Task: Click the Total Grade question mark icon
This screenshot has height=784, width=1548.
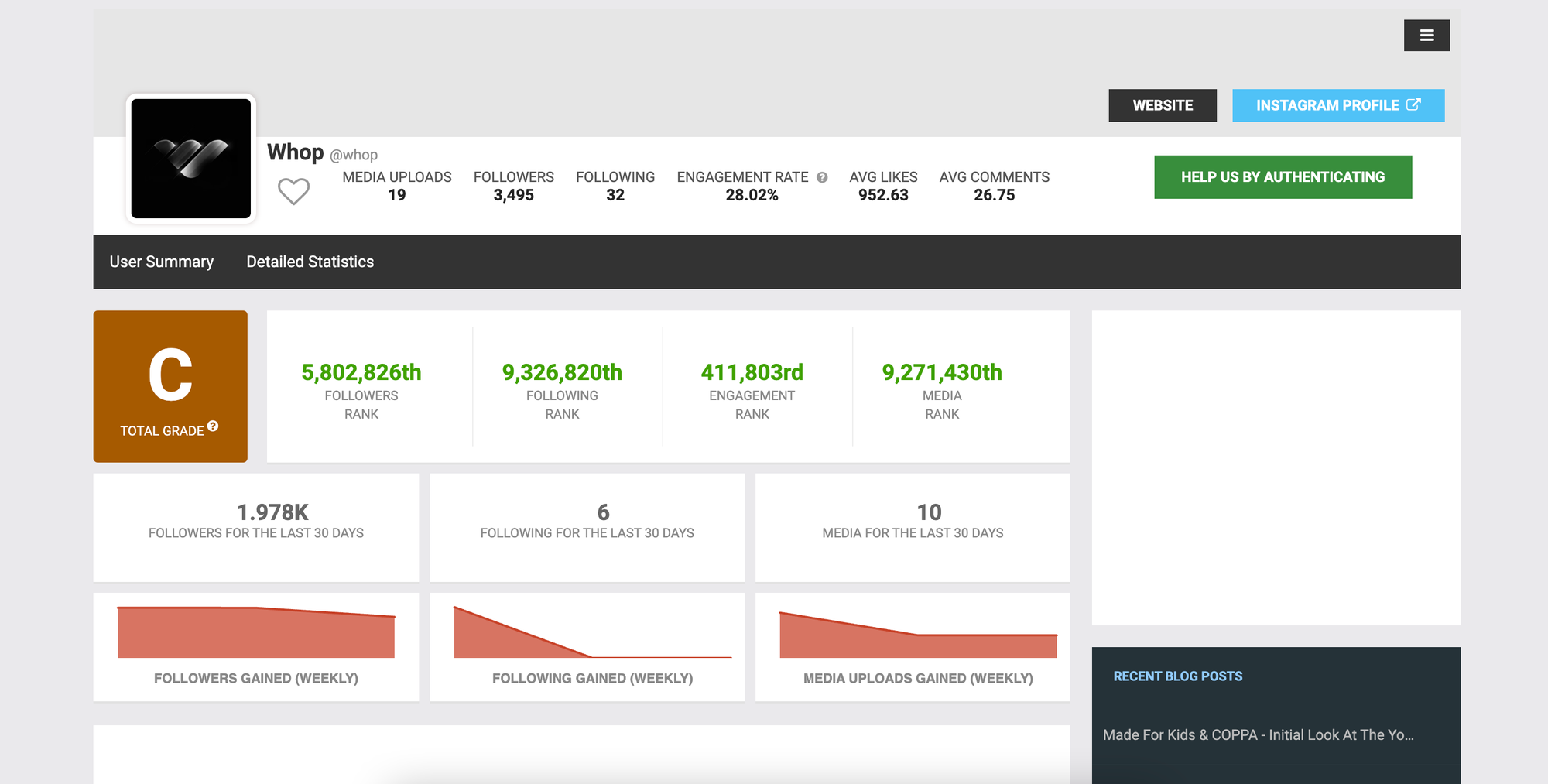Action: (214, 426)
